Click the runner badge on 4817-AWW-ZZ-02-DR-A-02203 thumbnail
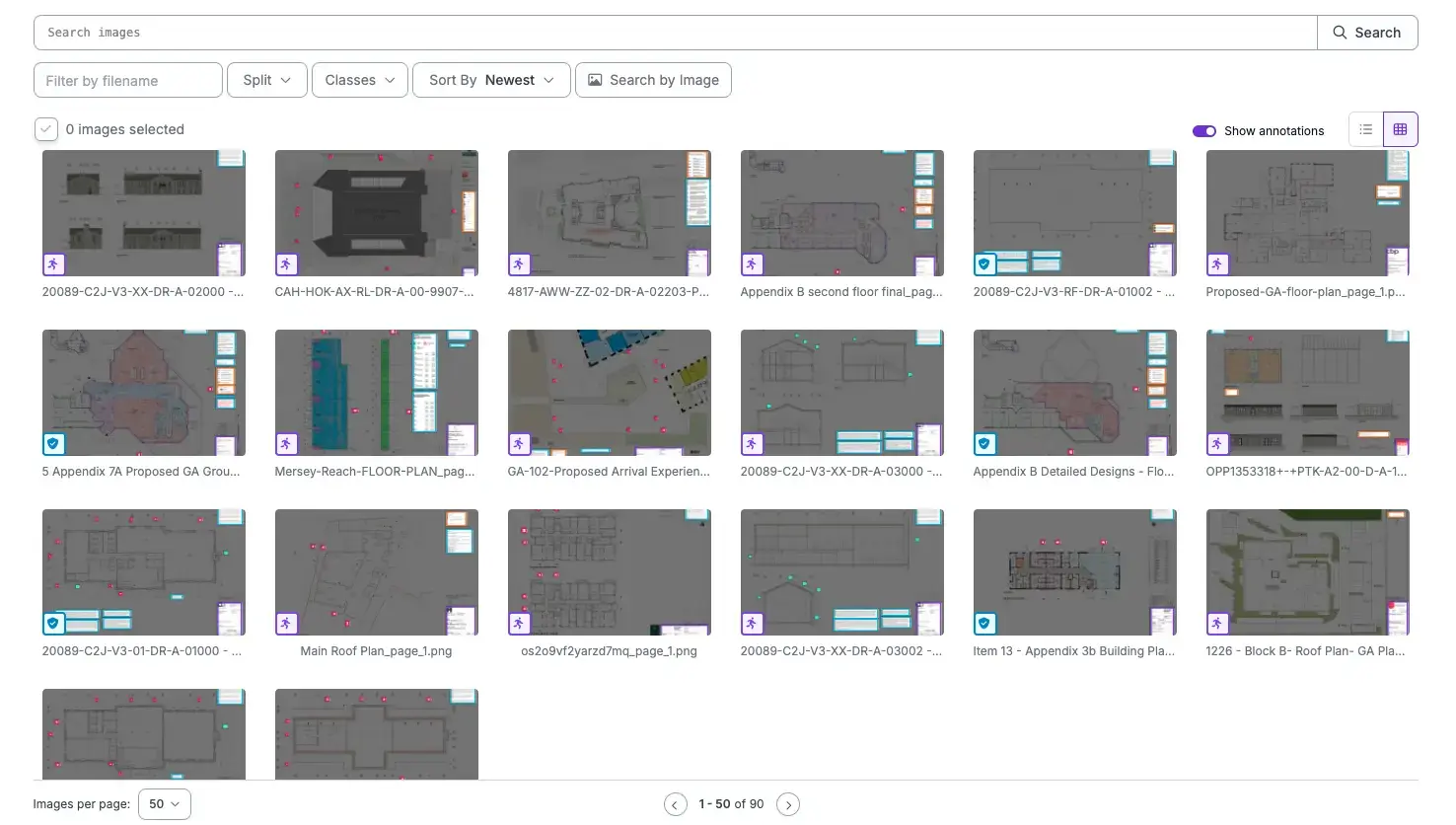The image size is (1456, 825). (x=520, y=264)
